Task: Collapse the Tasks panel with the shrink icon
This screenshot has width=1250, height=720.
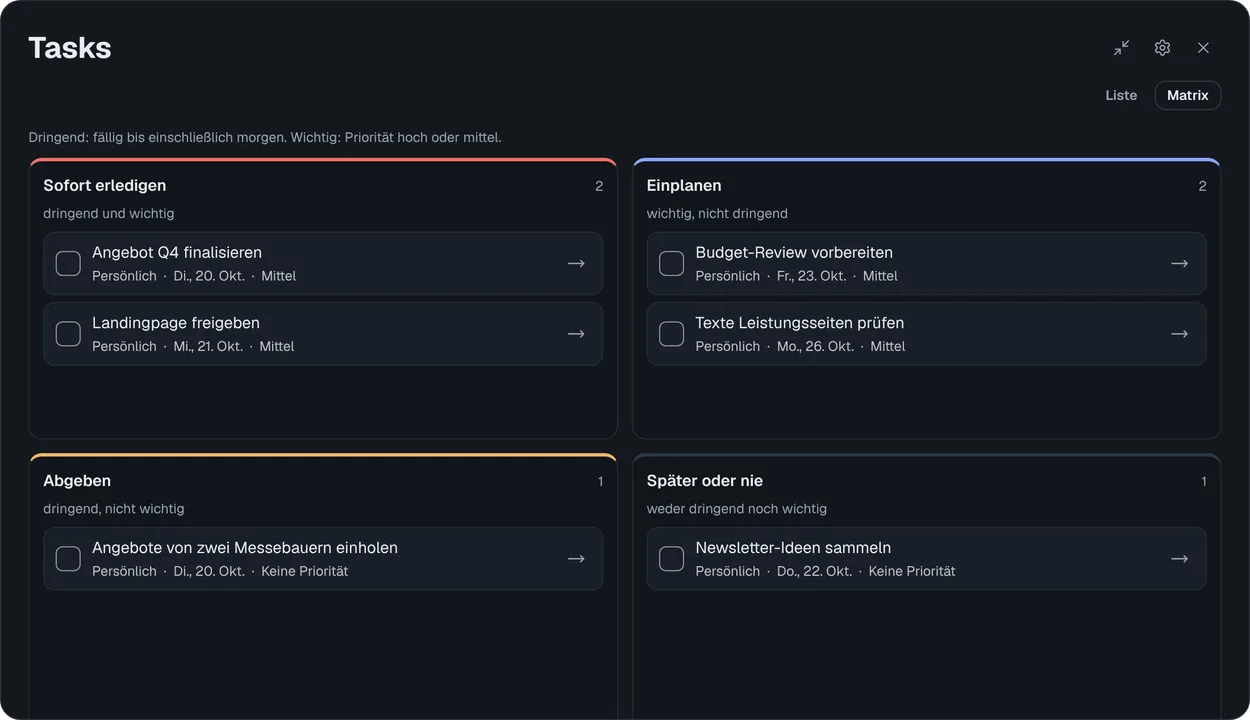Action: (1121, 48)
